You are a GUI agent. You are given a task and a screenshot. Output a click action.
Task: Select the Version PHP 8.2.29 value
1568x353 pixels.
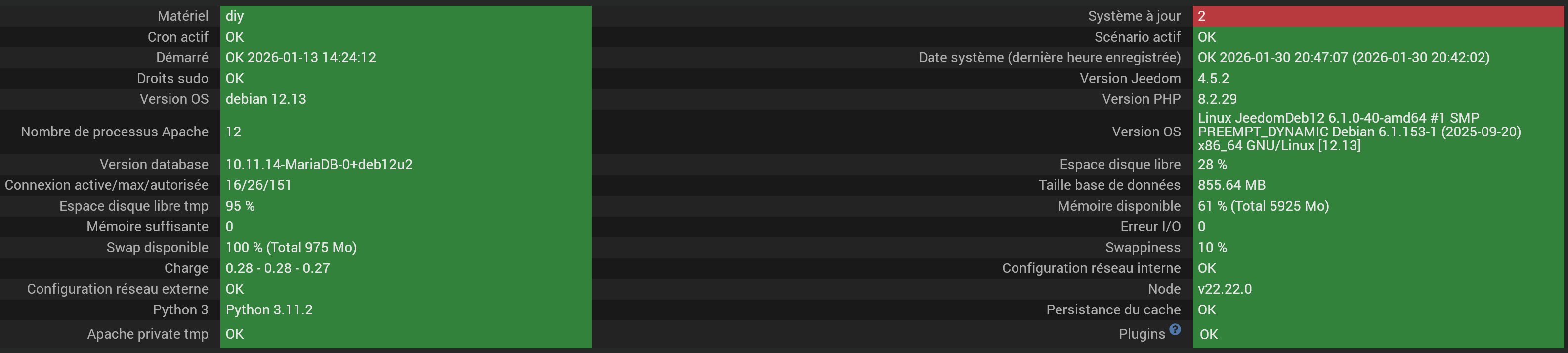click(1218, 99)
